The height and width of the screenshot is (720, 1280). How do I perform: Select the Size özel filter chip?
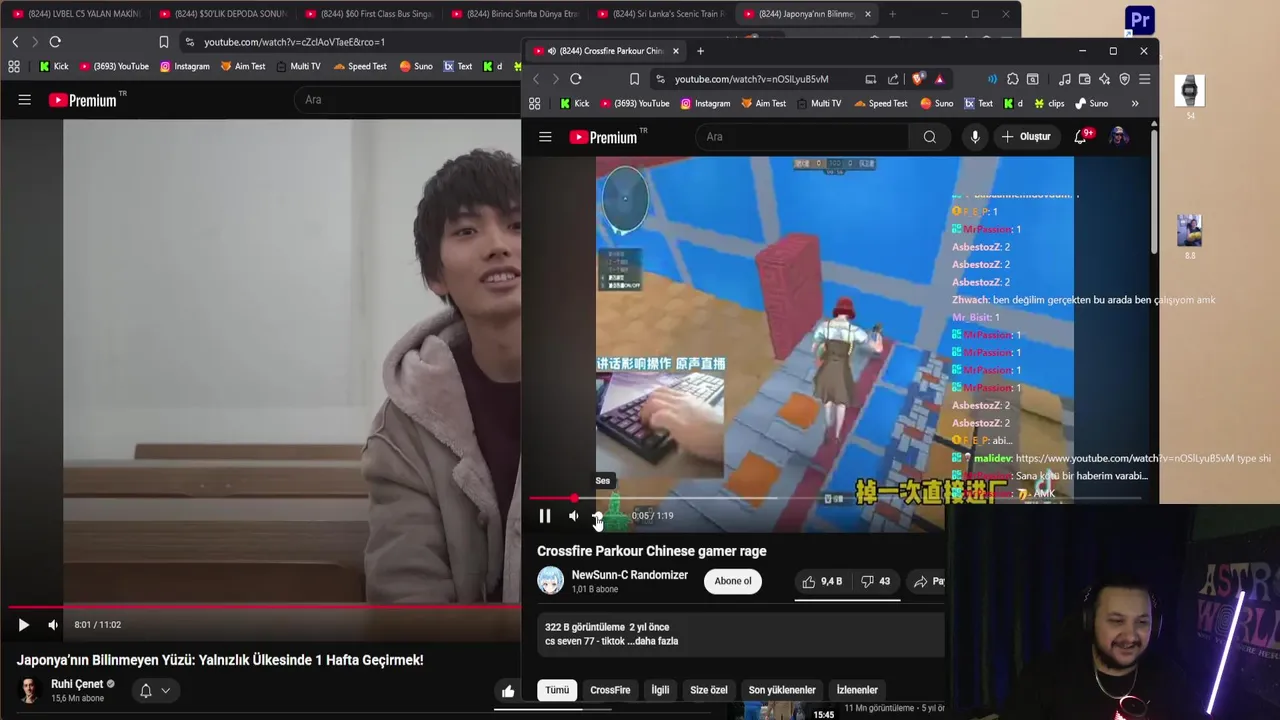(709, 690)
